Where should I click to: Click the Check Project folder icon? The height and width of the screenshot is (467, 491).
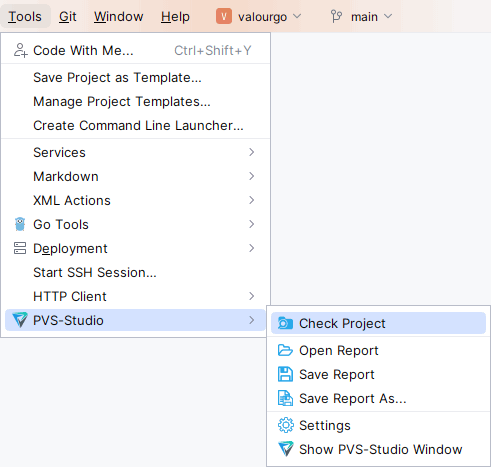(285, 323)
